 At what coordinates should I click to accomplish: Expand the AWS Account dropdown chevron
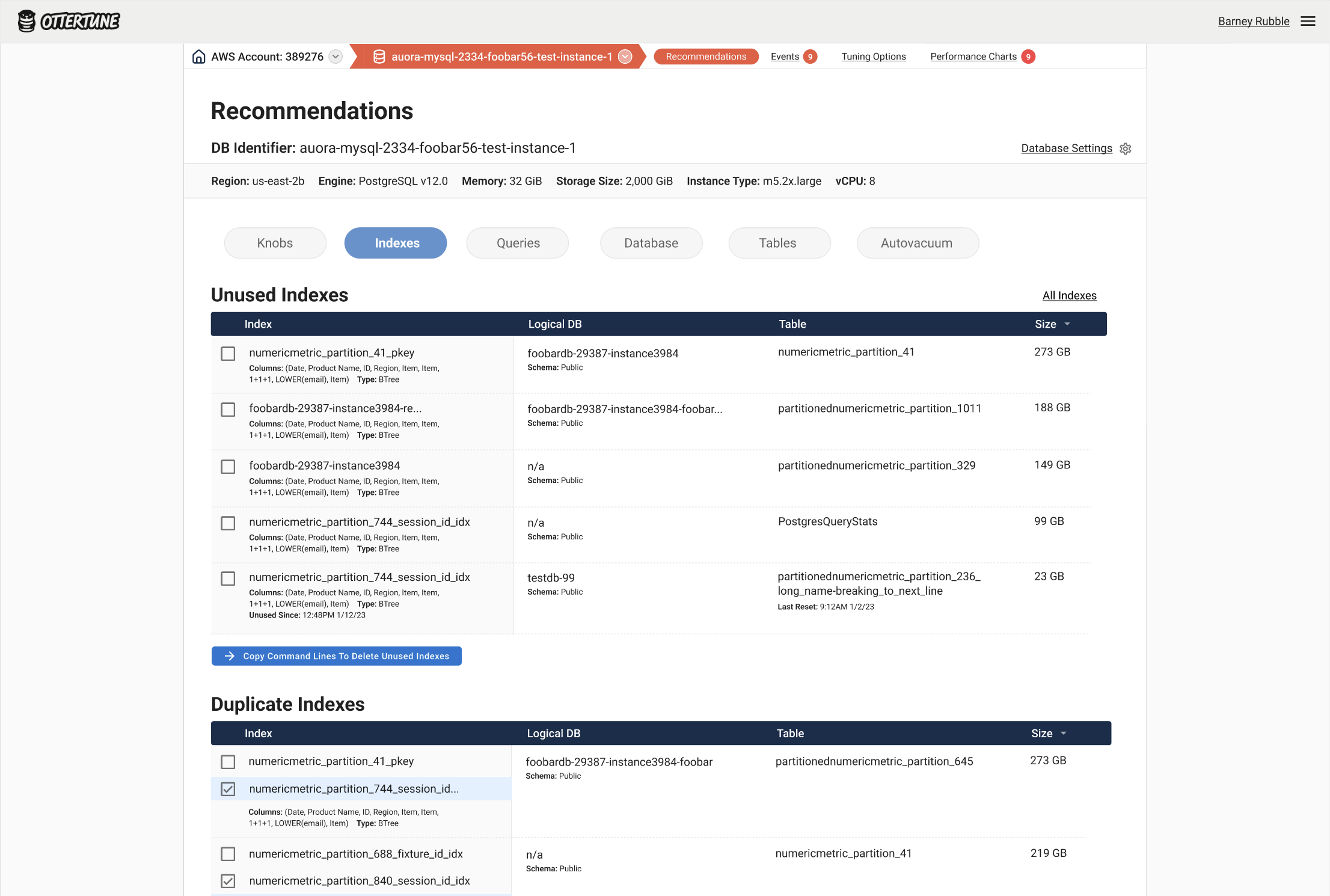(x=336, y=57)
